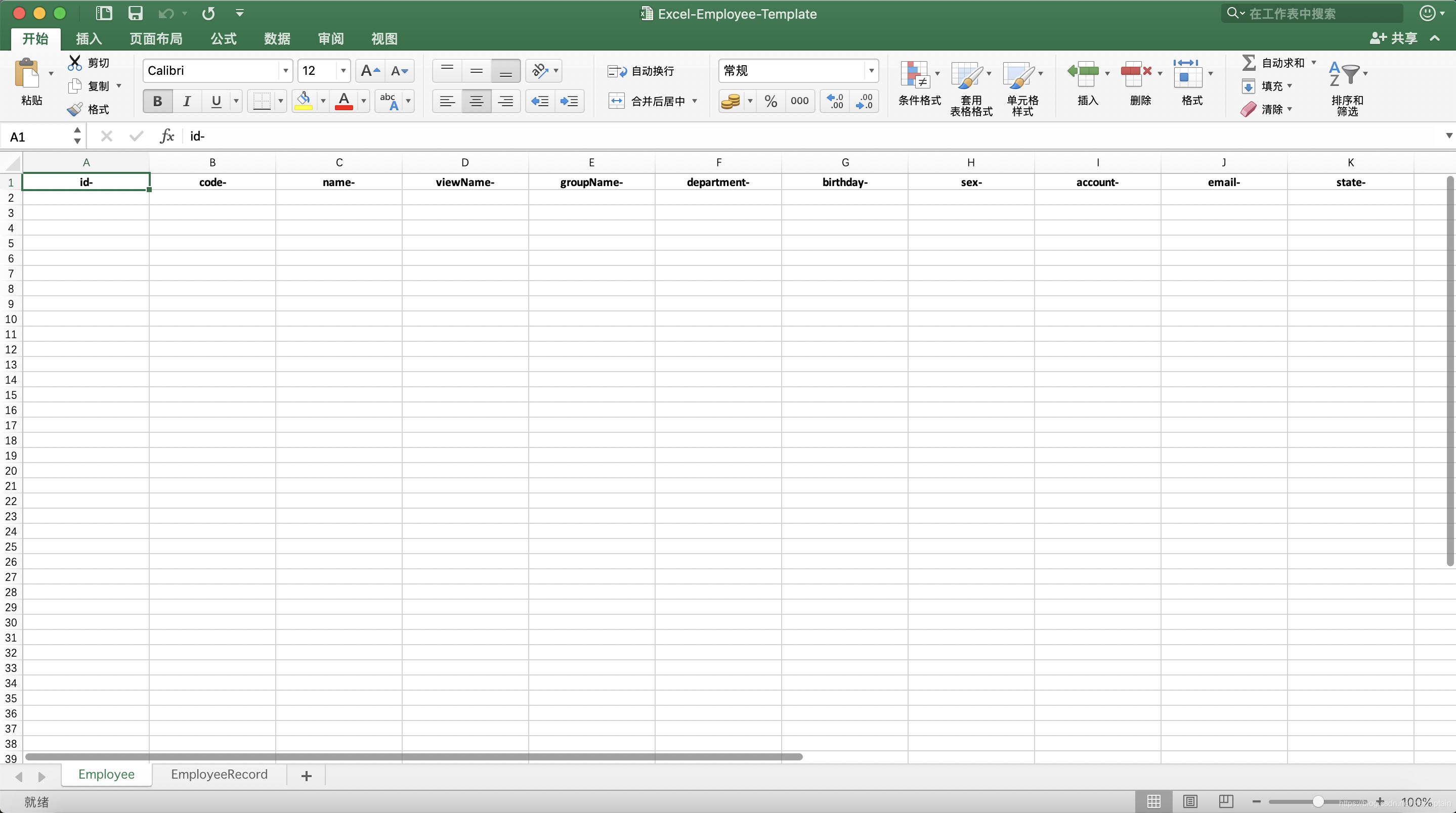
Task: Click the Cut scissors icon
Action: [x=74, y=62]
